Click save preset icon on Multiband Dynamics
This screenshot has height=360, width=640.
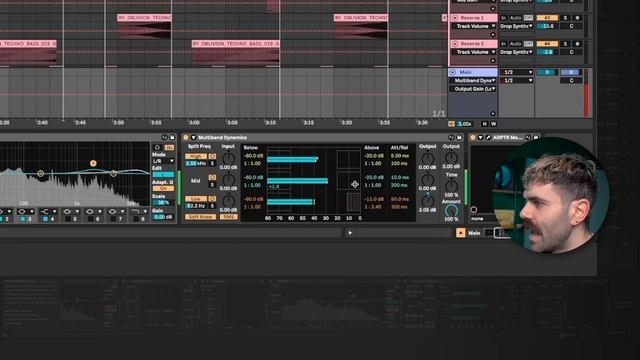(x=459, y=138)
